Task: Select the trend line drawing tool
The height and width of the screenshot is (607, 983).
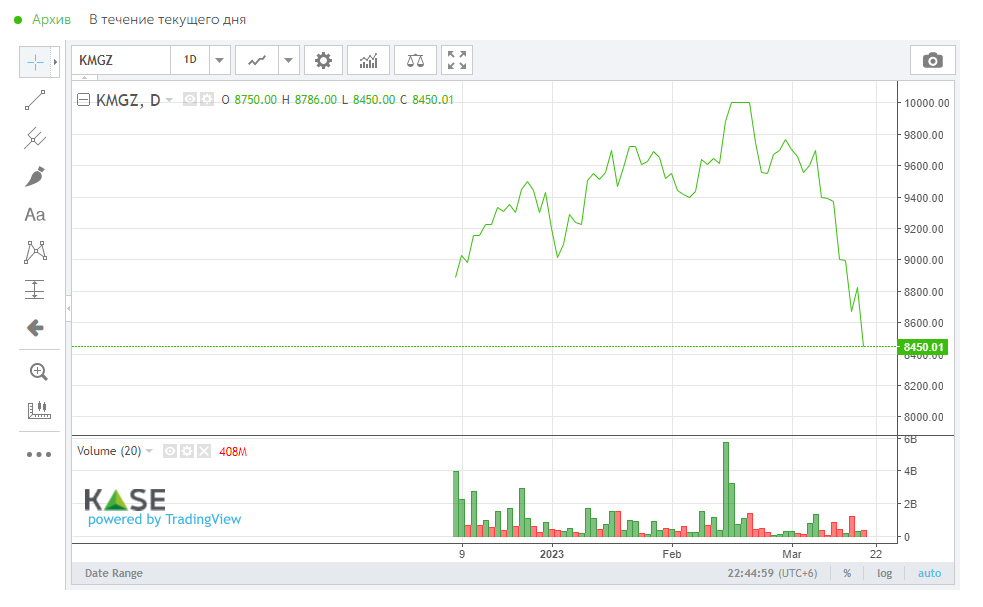Action: point(35,100)
